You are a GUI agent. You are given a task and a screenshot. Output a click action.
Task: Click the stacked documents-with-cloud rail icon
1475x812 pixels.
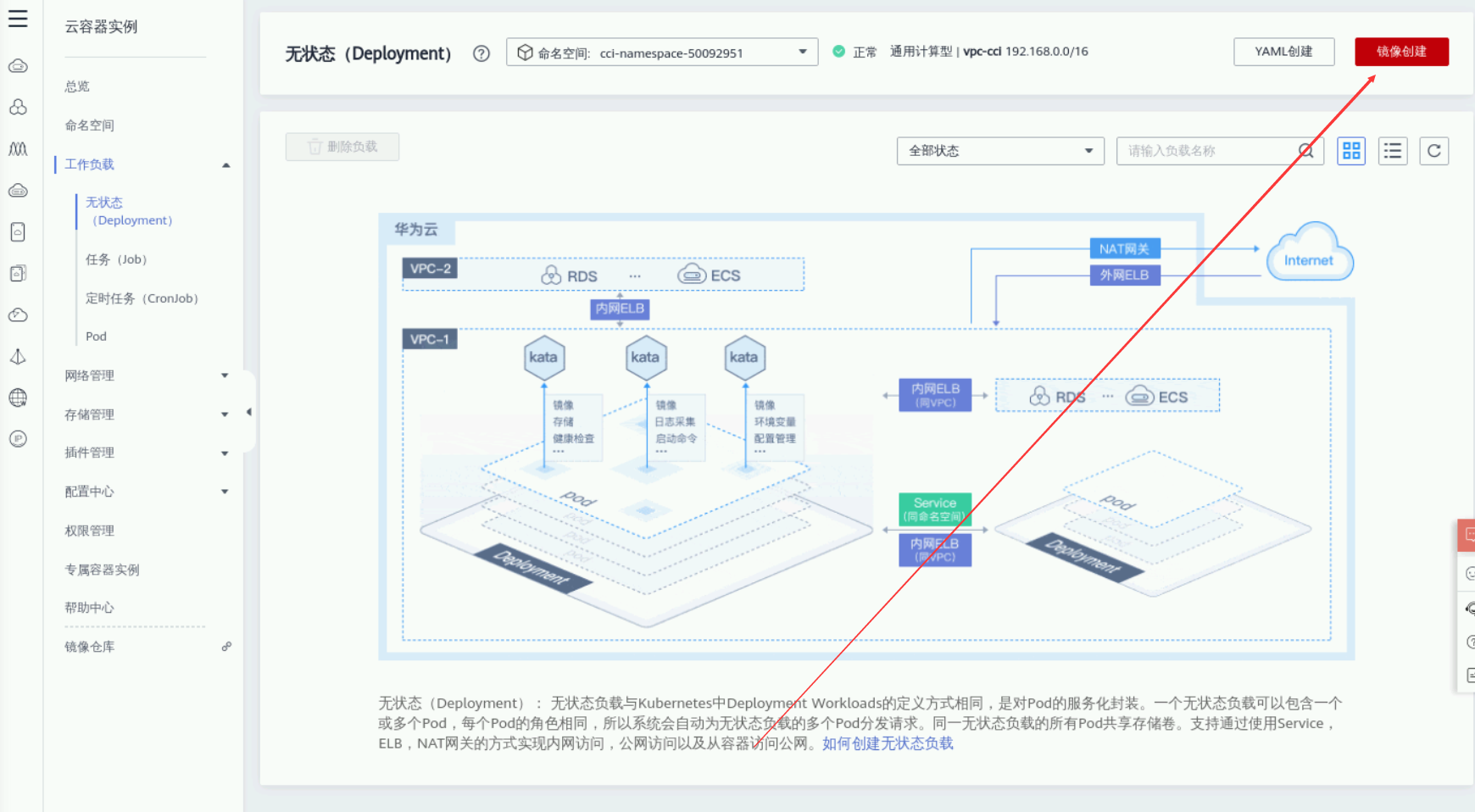18,273
